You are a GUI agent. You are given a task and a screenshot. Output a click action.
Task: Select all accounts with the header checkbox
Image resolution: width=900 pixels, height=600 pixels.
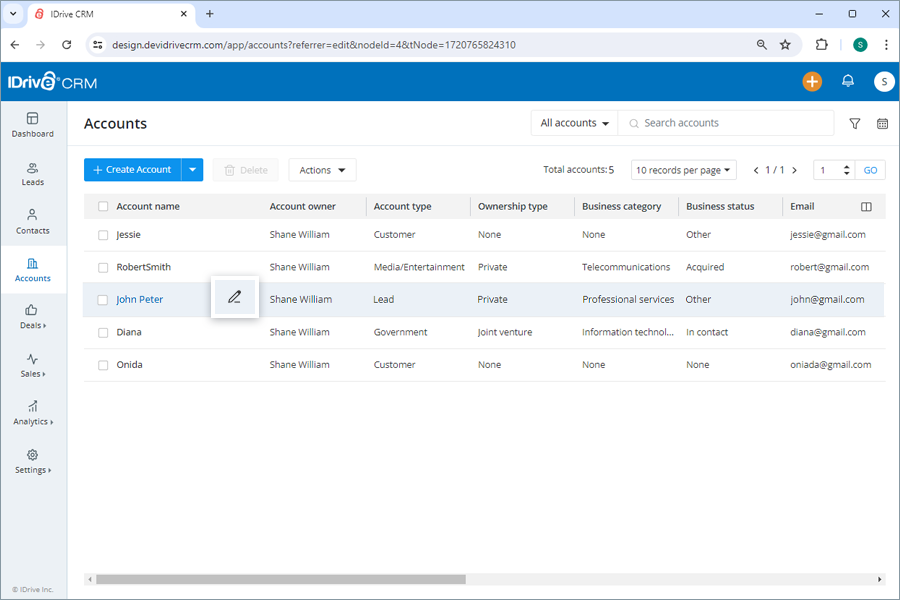click(103, 206)
